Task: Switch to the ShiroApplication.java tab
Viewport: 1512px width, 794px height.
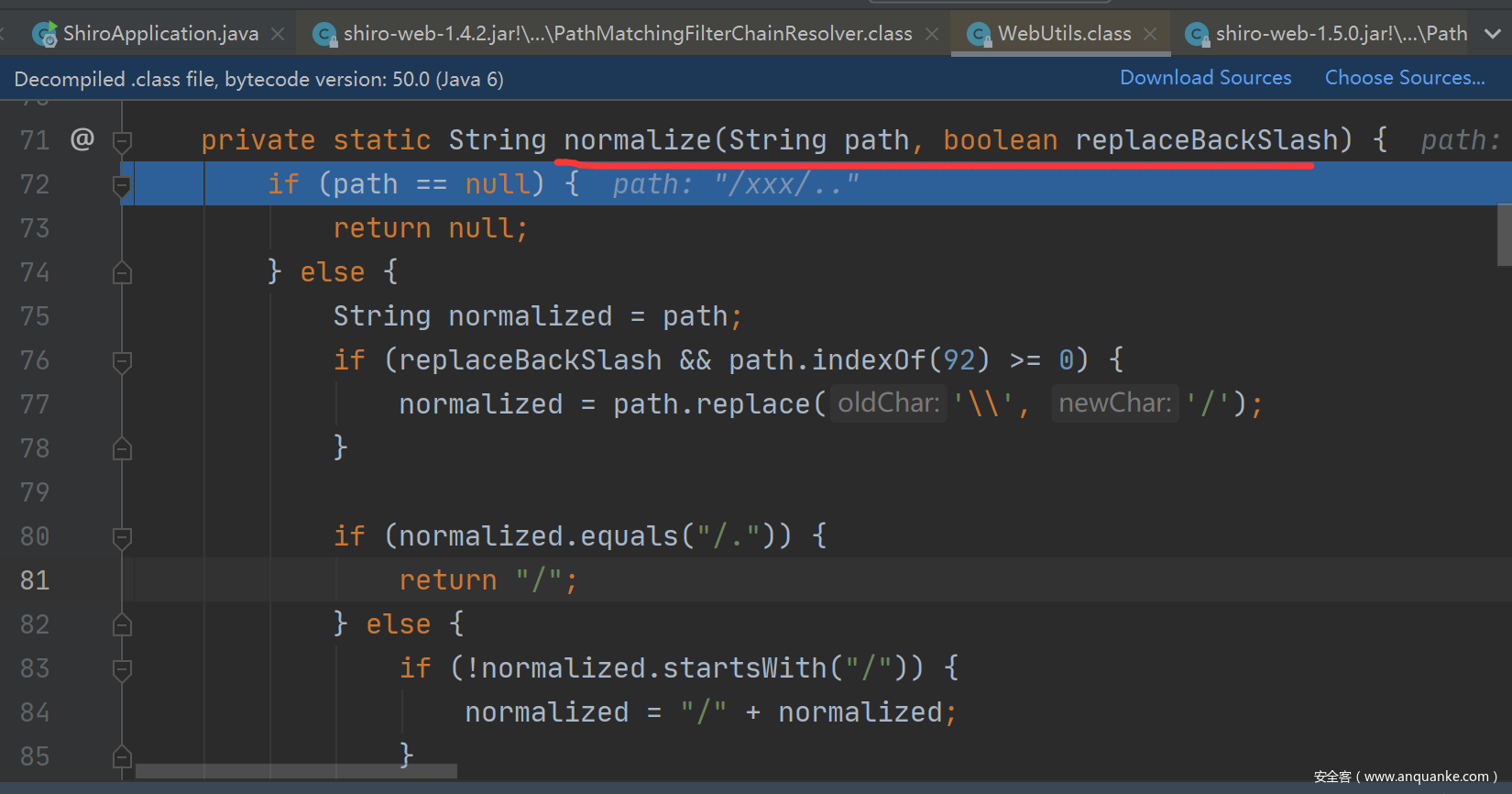Action: [x=160, y=34]
